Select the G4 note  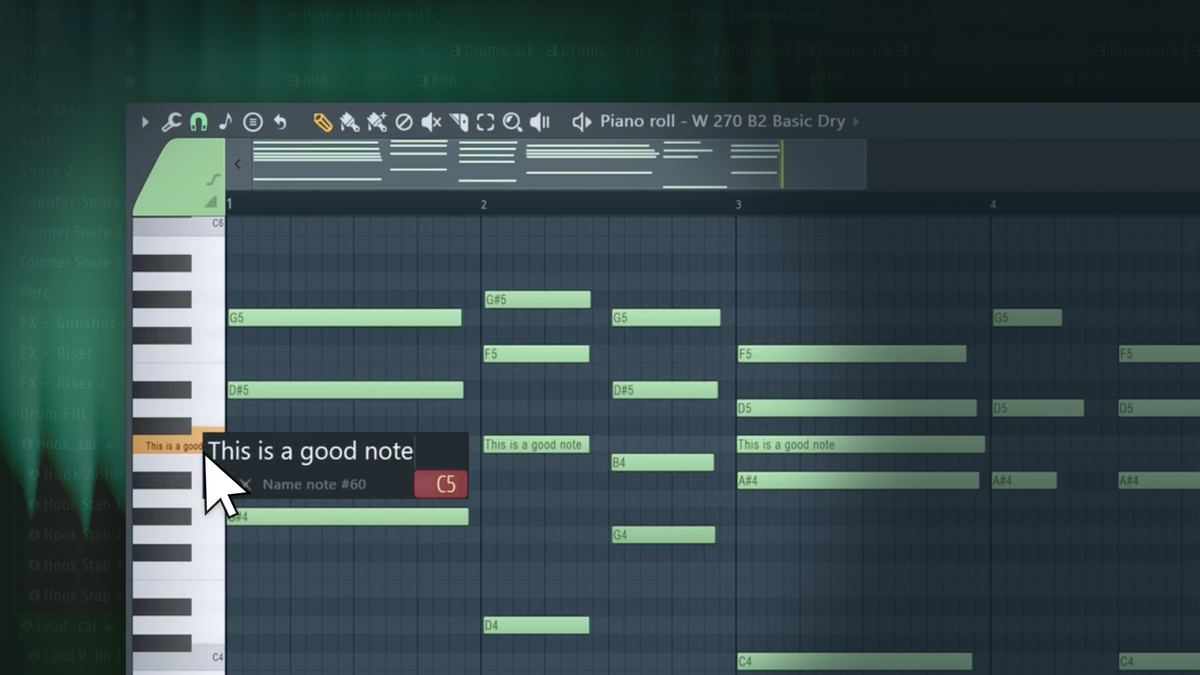663,535
